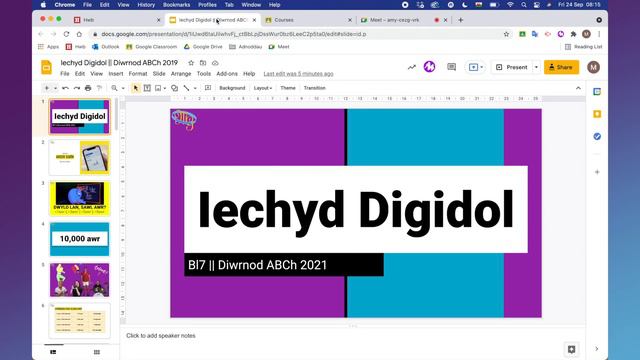
Task: Open the image insert dropdown arrow
Action: click(x=164, y=88)
